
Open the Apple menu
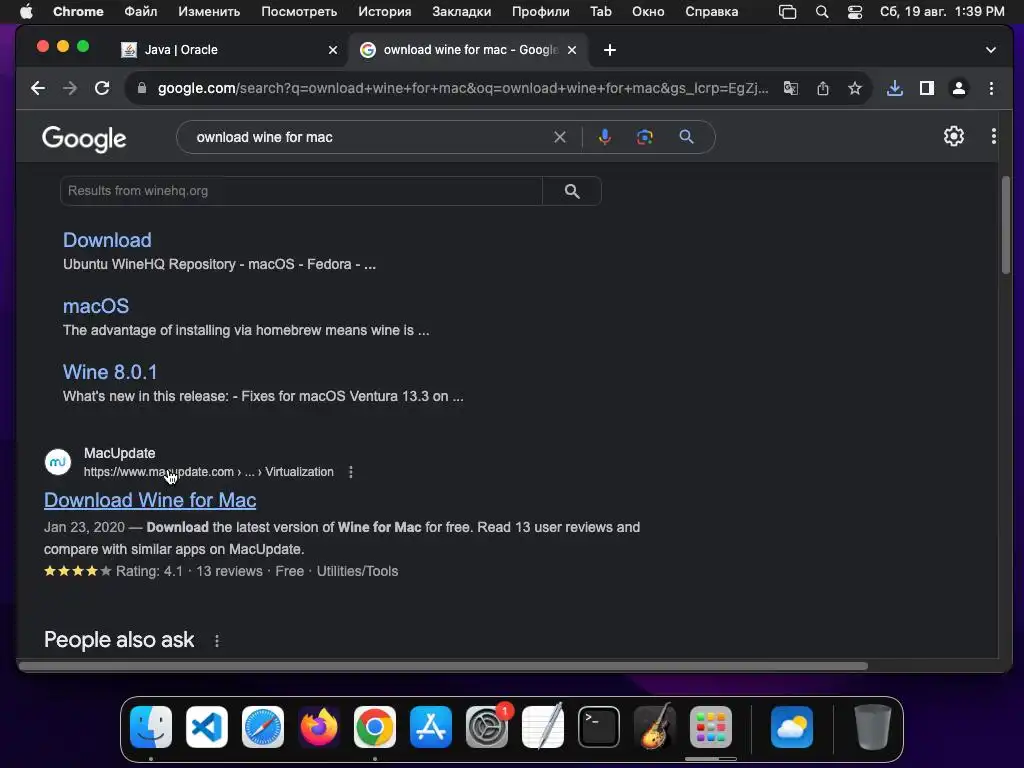coord(26,11)
